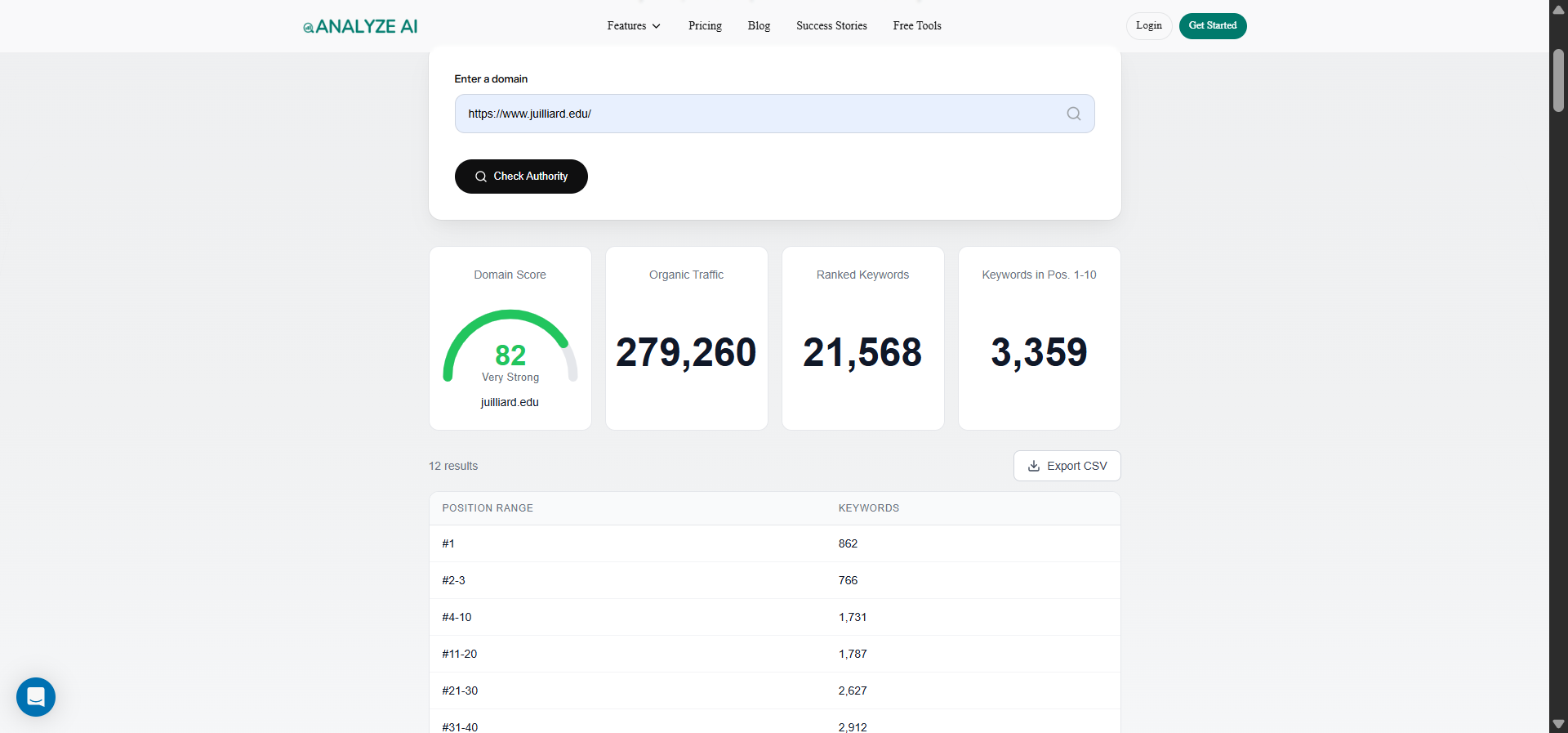Click the search magnifier icon in domain field
Screen dimensions: 1568x733
(1074, 114)
